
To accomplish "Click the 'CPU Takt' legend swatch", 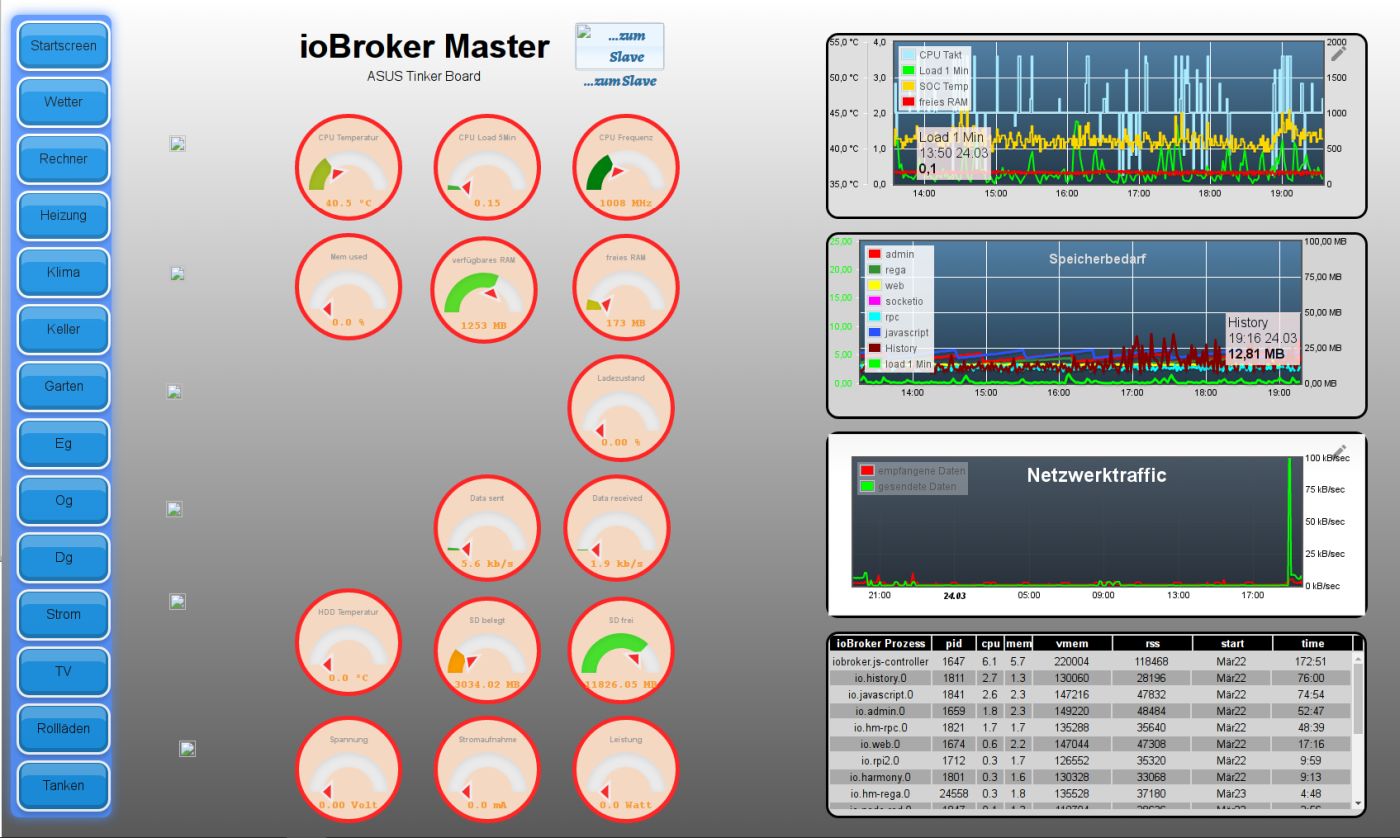I will [x=908, y=55].
